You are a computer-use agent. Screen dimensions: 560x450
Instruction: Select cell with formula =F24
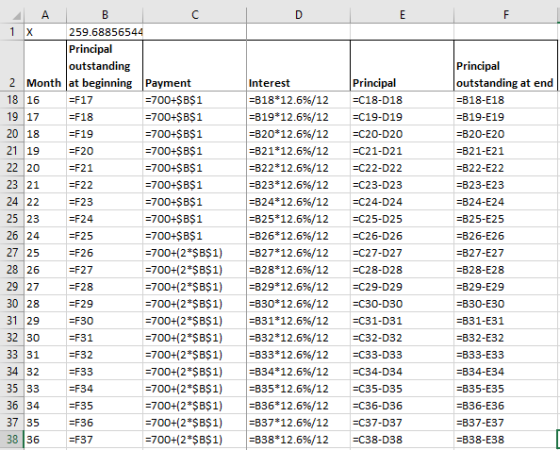pyautogui.click(x=105, y=219)
